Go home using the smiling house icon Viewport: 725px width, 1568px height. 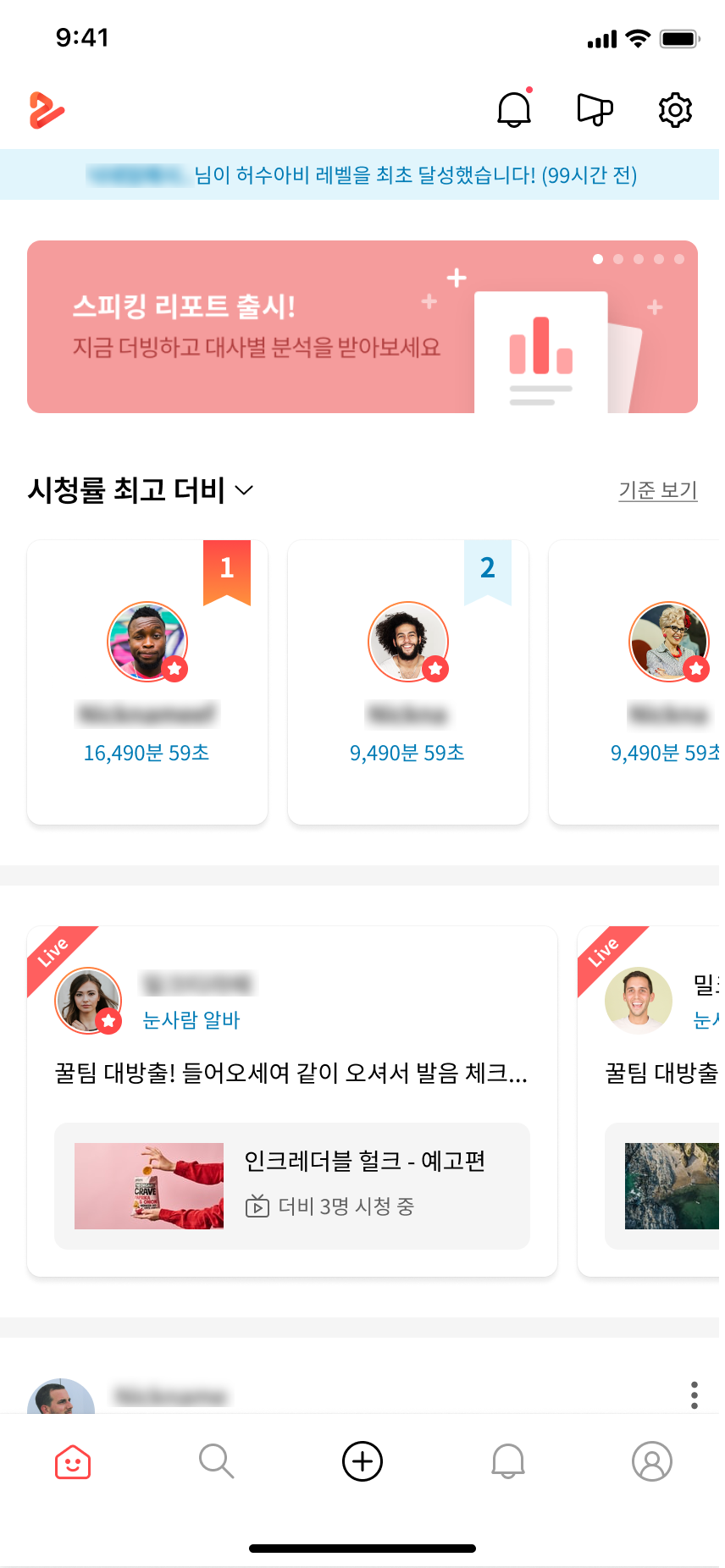tap(72, 1460)
